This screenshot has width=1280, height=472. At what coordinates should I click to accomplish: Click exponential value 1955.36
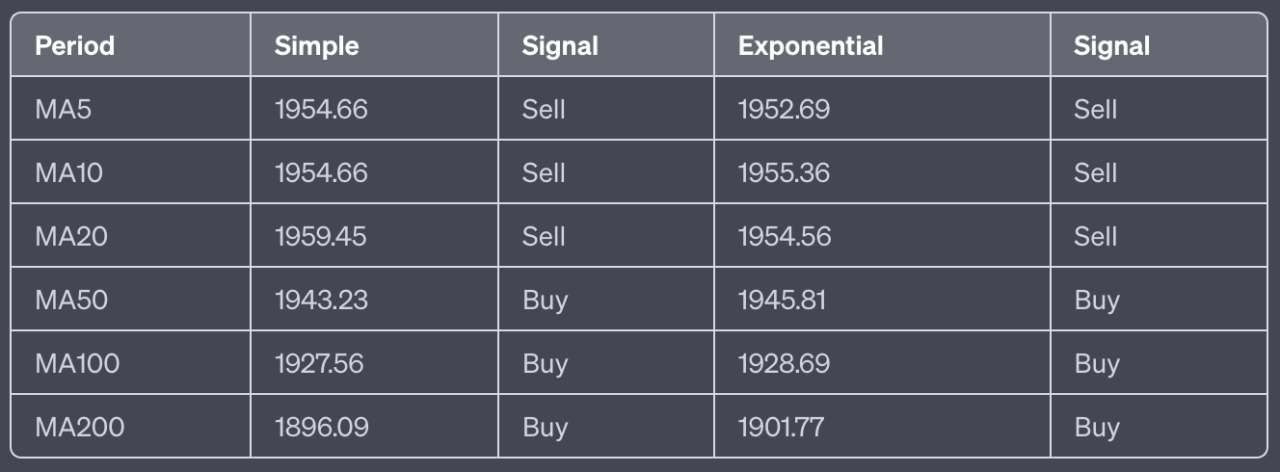click(784, 173)
